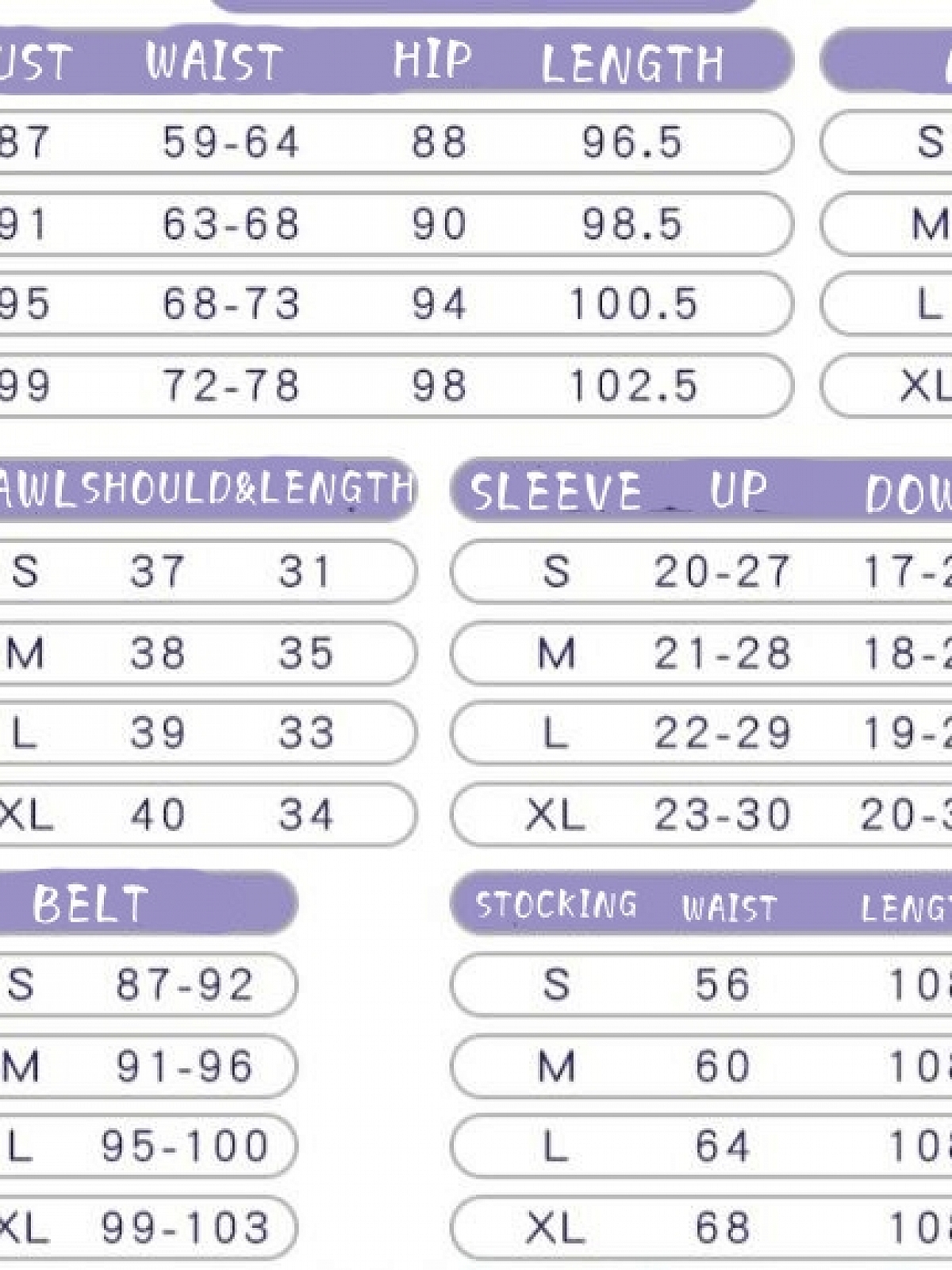Select the sleeve 20-27 value
The image size is (952, 1270).
pyautogui.click(x=722, y=571)
